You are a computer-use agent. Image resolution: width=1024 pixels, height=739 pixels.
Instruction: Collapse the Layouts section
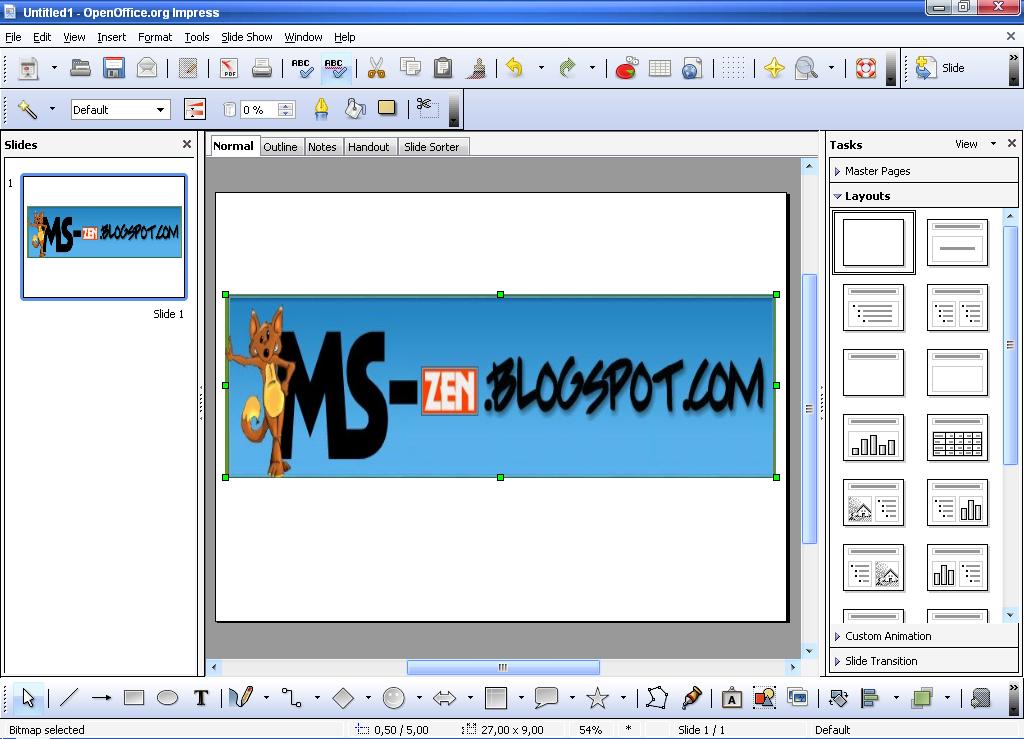click(923, 196)
